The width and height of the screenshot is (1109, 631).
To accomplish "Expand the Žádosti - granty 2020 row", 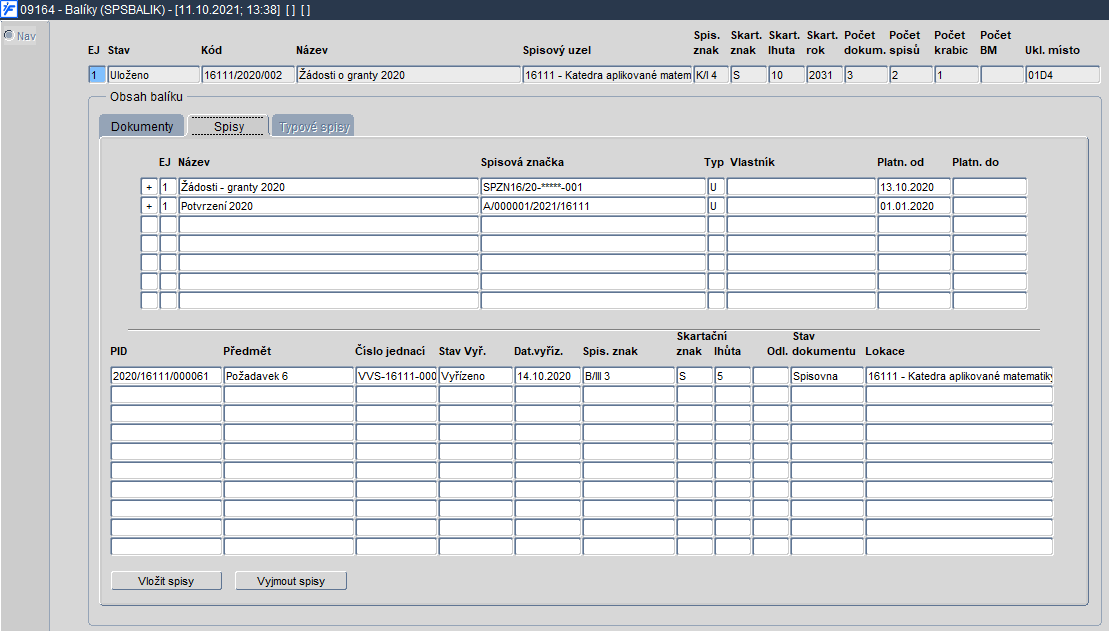I will click(x=149, y=187).
